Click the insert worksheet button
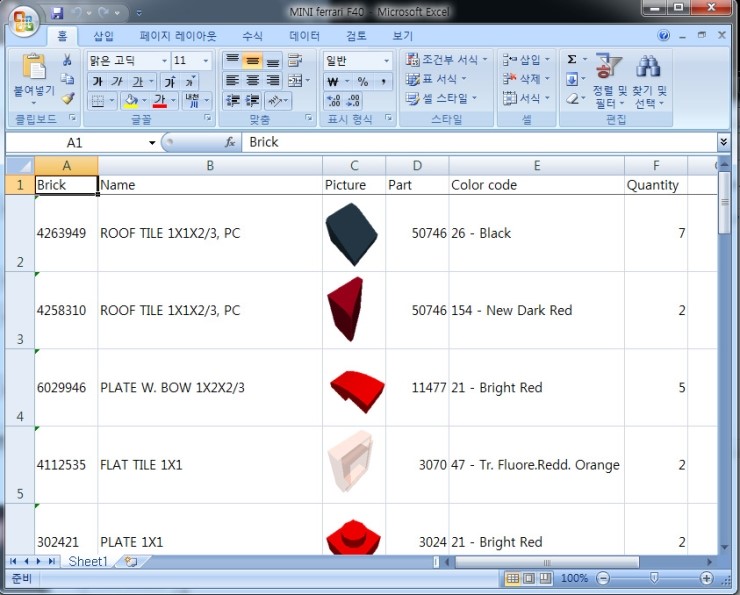 131,561
